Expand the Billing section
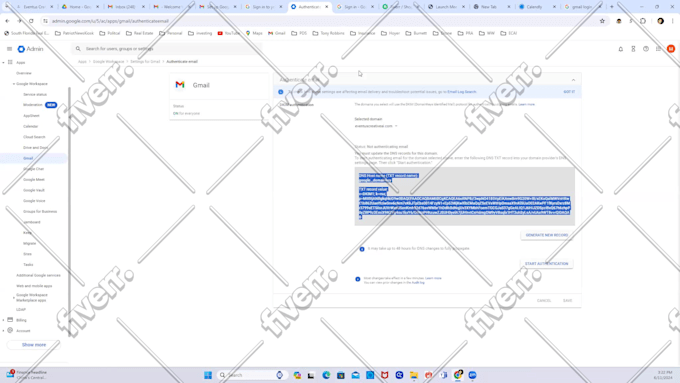 pos(3,320)
